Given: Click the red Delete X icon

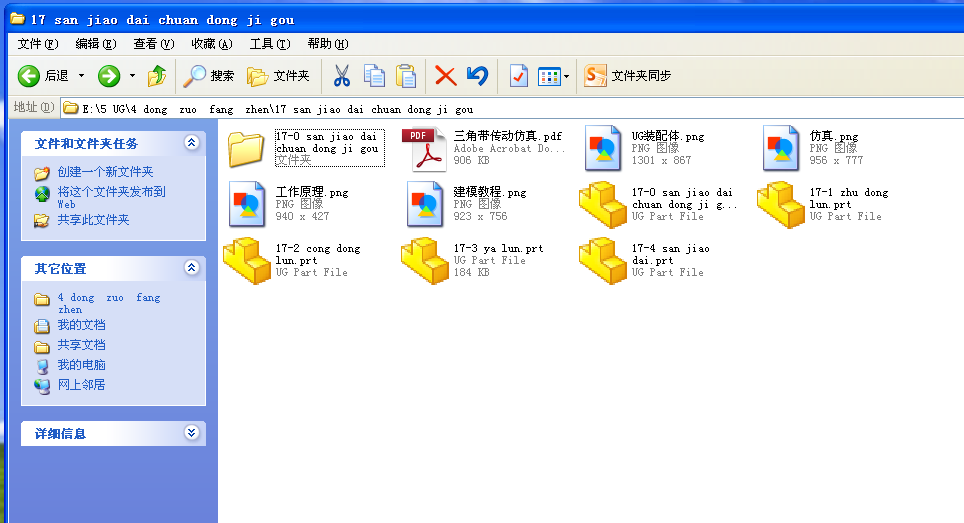Looking at the screenshot, I should 446,76.
